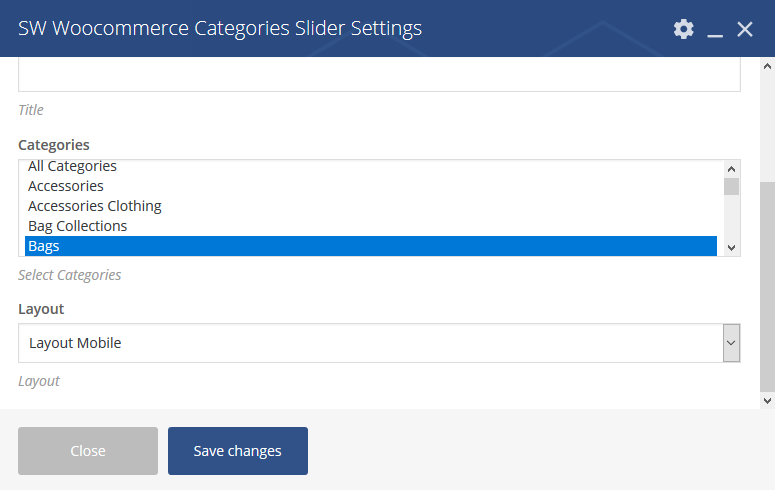Click the dialog scrollbar up arrow
Screen dimensions: 775x490
(767, 66)
